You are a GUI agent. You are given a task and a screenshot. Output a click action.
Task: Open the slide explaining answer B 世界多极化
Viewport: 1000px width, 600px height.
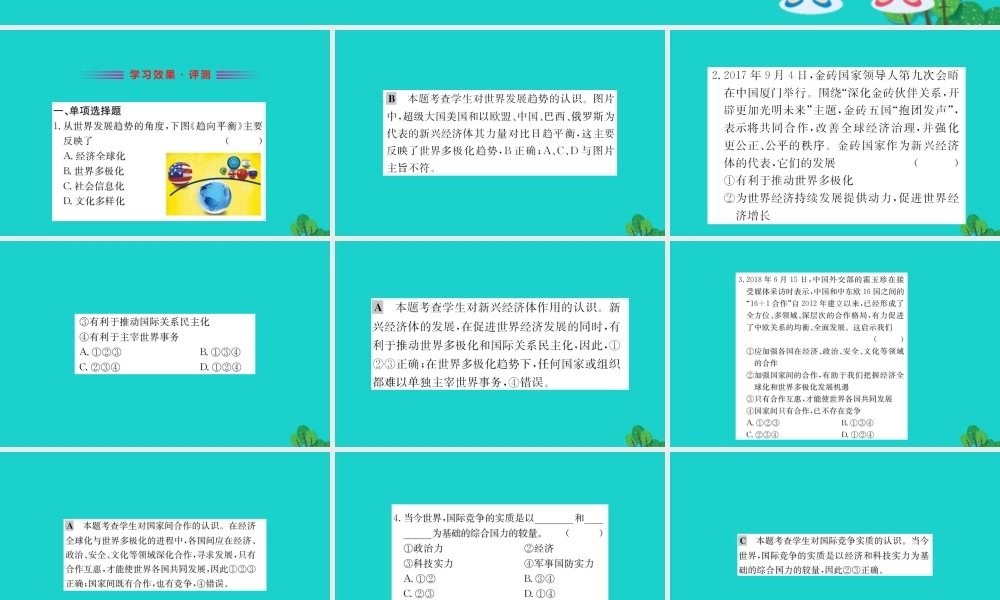pyautogui.click(x=500, y=133)
